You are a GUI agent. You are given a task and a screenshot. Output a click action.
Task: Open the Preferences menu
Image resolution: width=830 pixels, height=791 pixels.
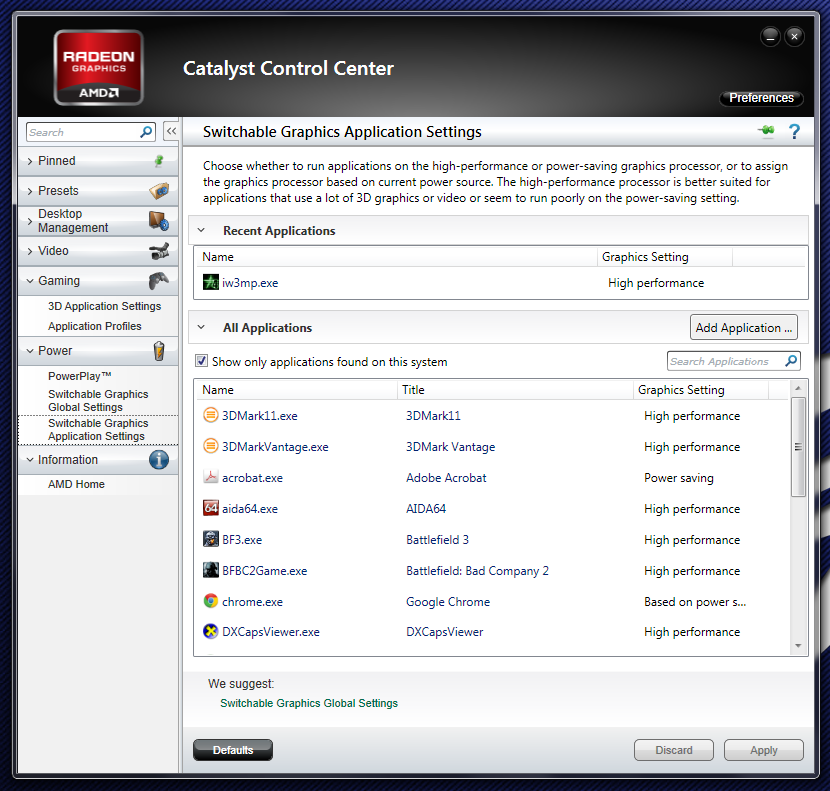click(x=761, y=98)
